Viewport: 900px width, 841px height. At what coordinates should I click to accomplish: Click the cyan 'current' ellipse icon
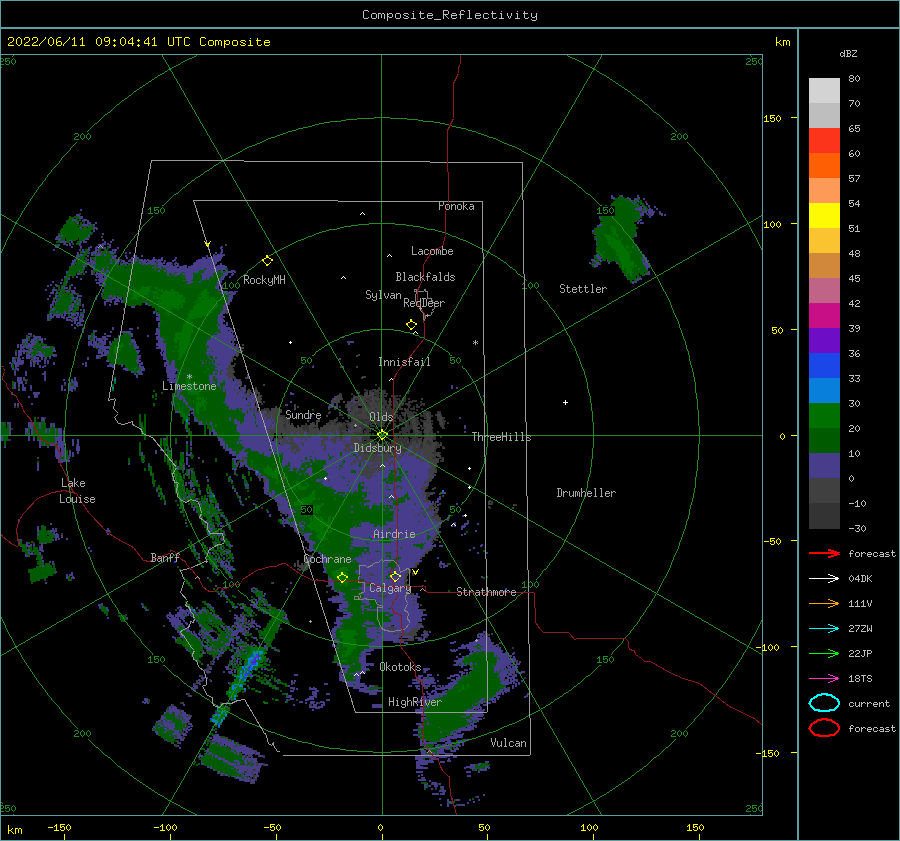(x=824, y=703)
